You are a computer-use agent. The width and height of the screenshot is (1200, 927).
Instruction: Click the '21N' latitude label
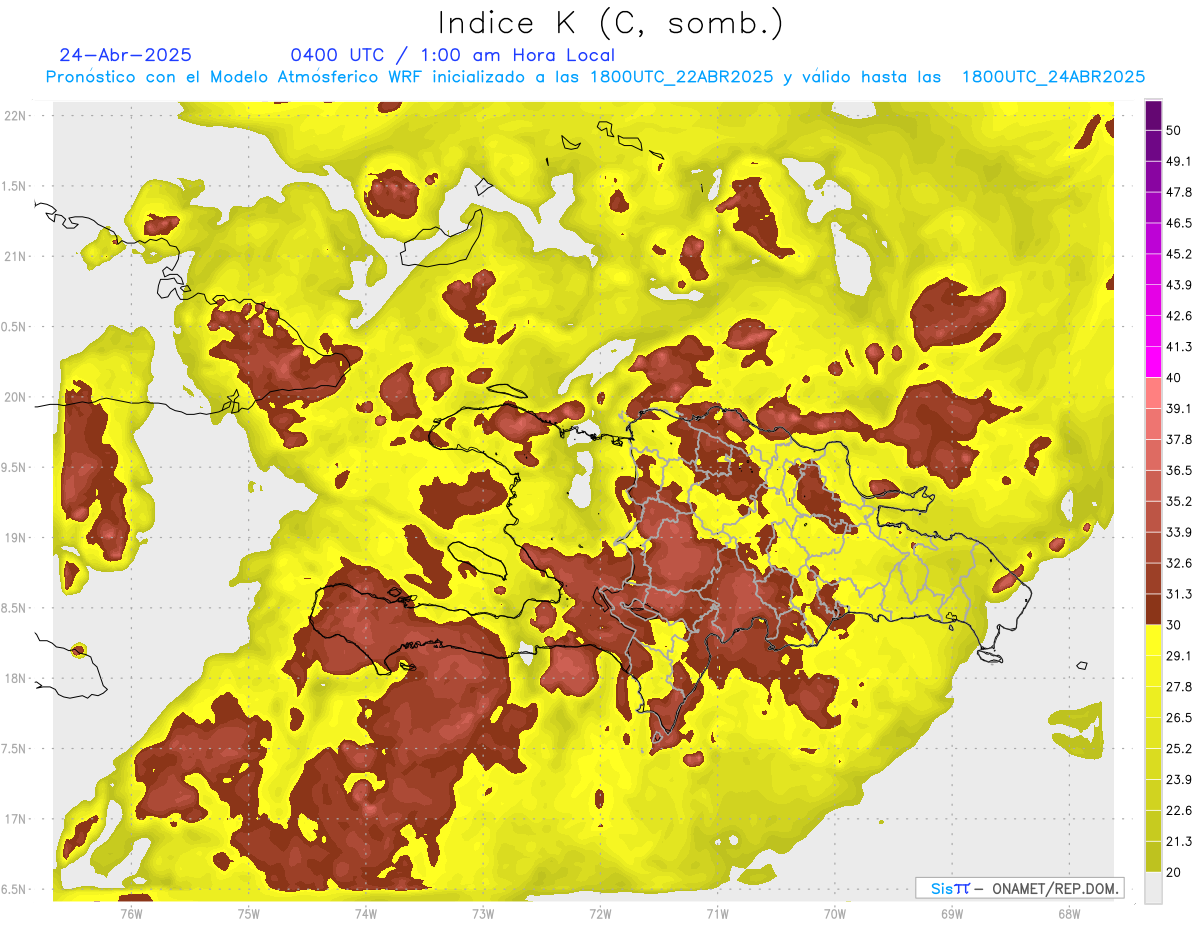coord(15,256)
